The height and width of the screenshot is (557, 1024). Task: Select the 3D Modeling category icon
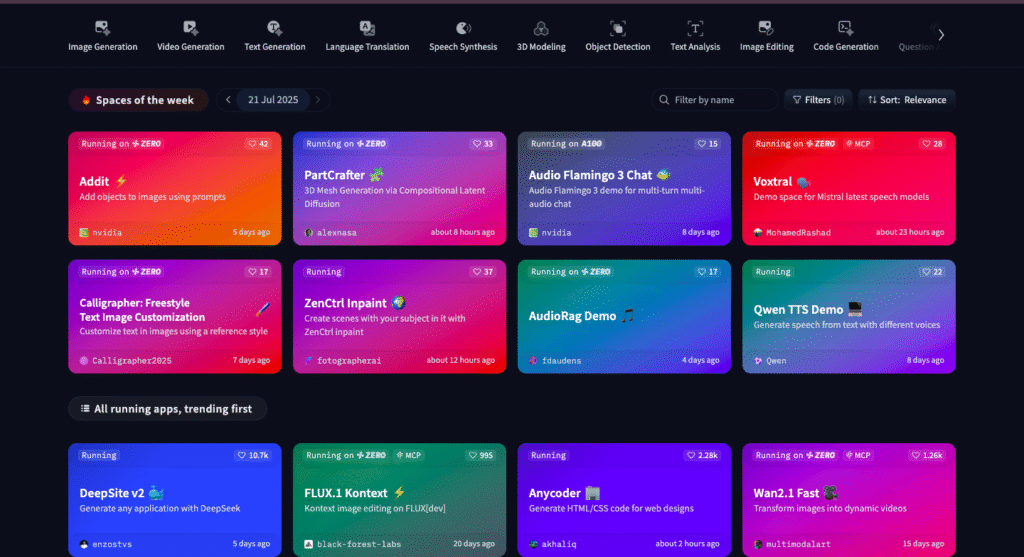coord(541,28)
